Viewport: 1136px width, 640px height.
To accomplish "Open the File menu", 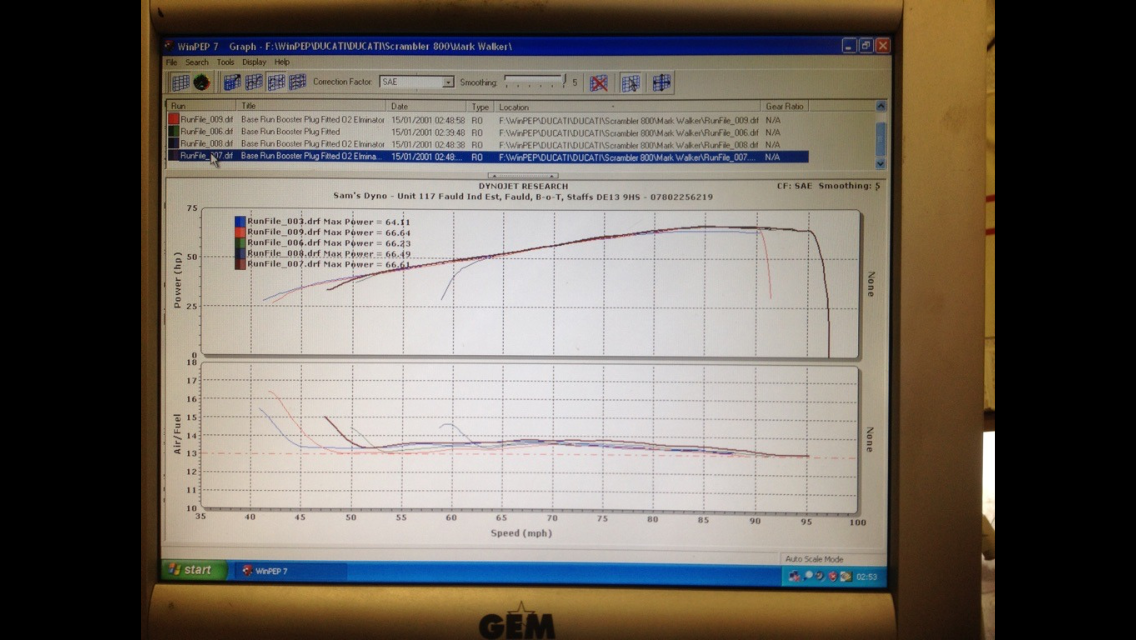I will pyautogui.click(x=172, y=62).
